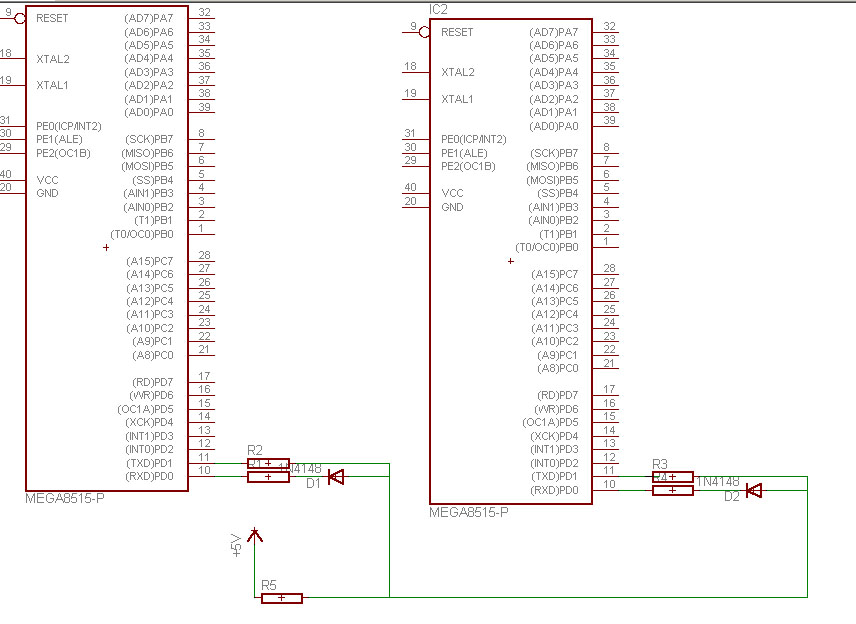The width and height of the screenshot is (856, 624).
Task: Click the R5 name label
Action: [x=269, y=585]
